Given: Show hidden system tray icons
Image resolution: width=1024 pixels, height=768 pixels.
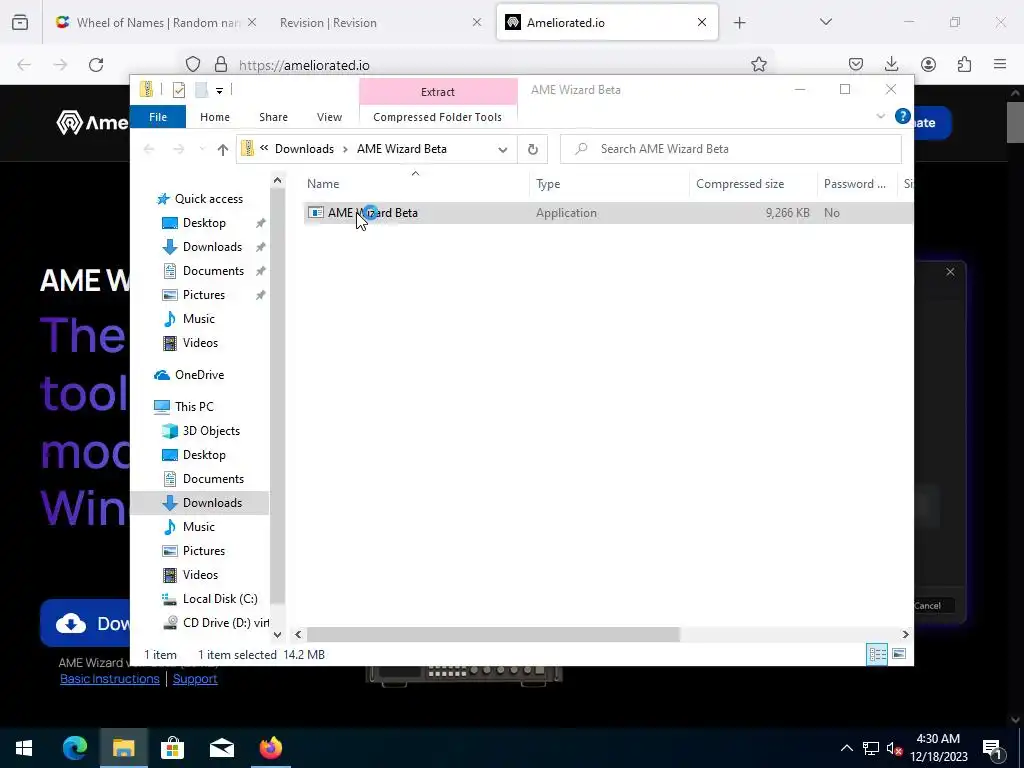Looking at the screenshot, I should 846,748.
